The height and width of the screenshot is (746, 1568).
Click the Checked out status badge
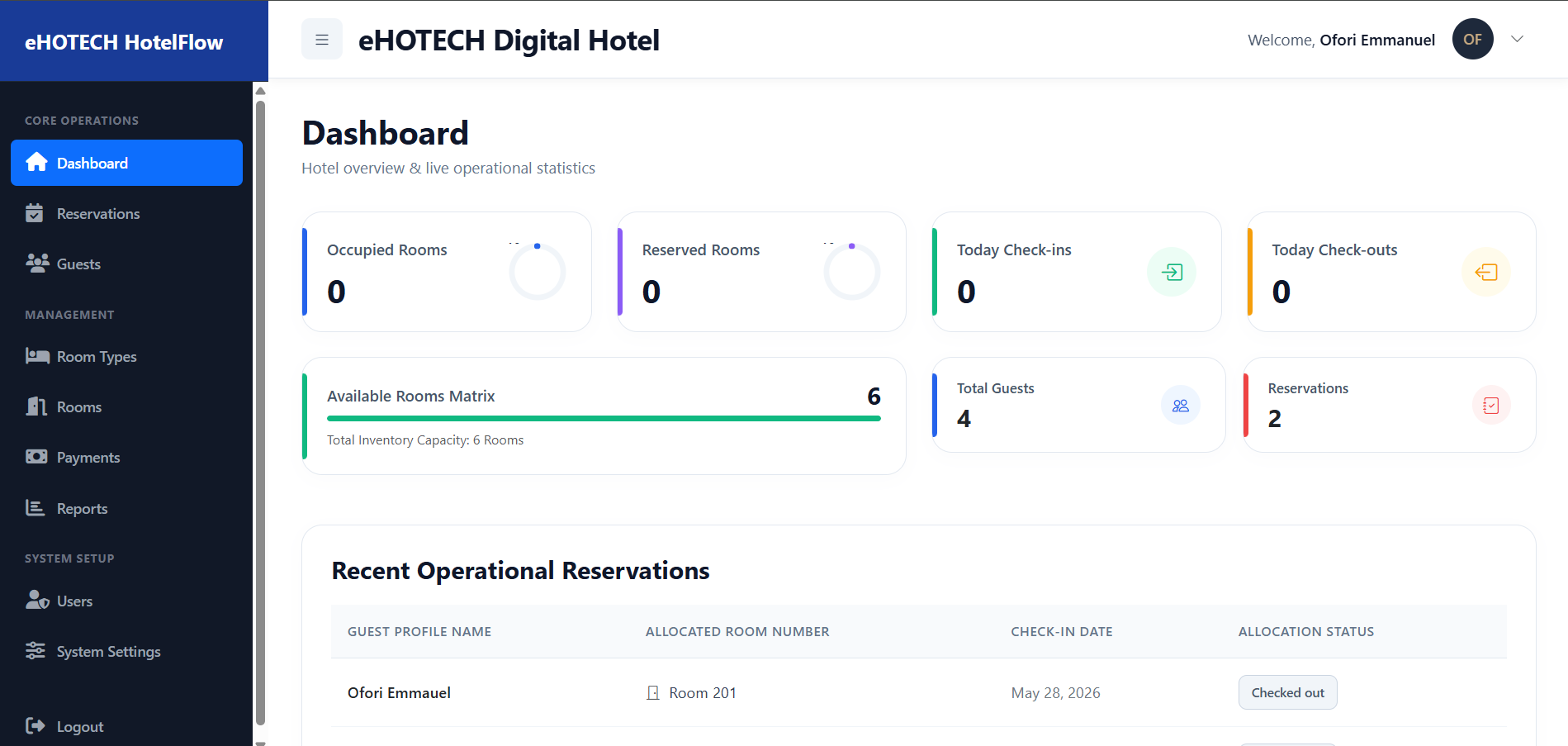click(x=1287, y=692)
